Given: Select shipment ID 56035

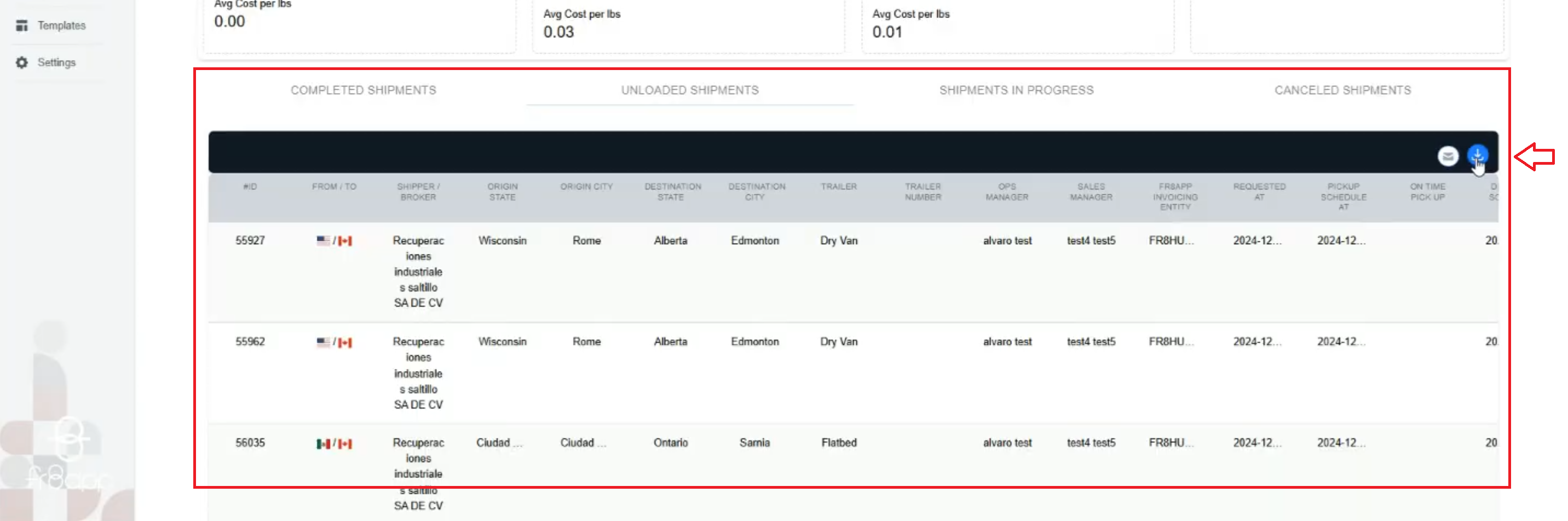Looking at the screenshot, I should click(x=250, y=443).
